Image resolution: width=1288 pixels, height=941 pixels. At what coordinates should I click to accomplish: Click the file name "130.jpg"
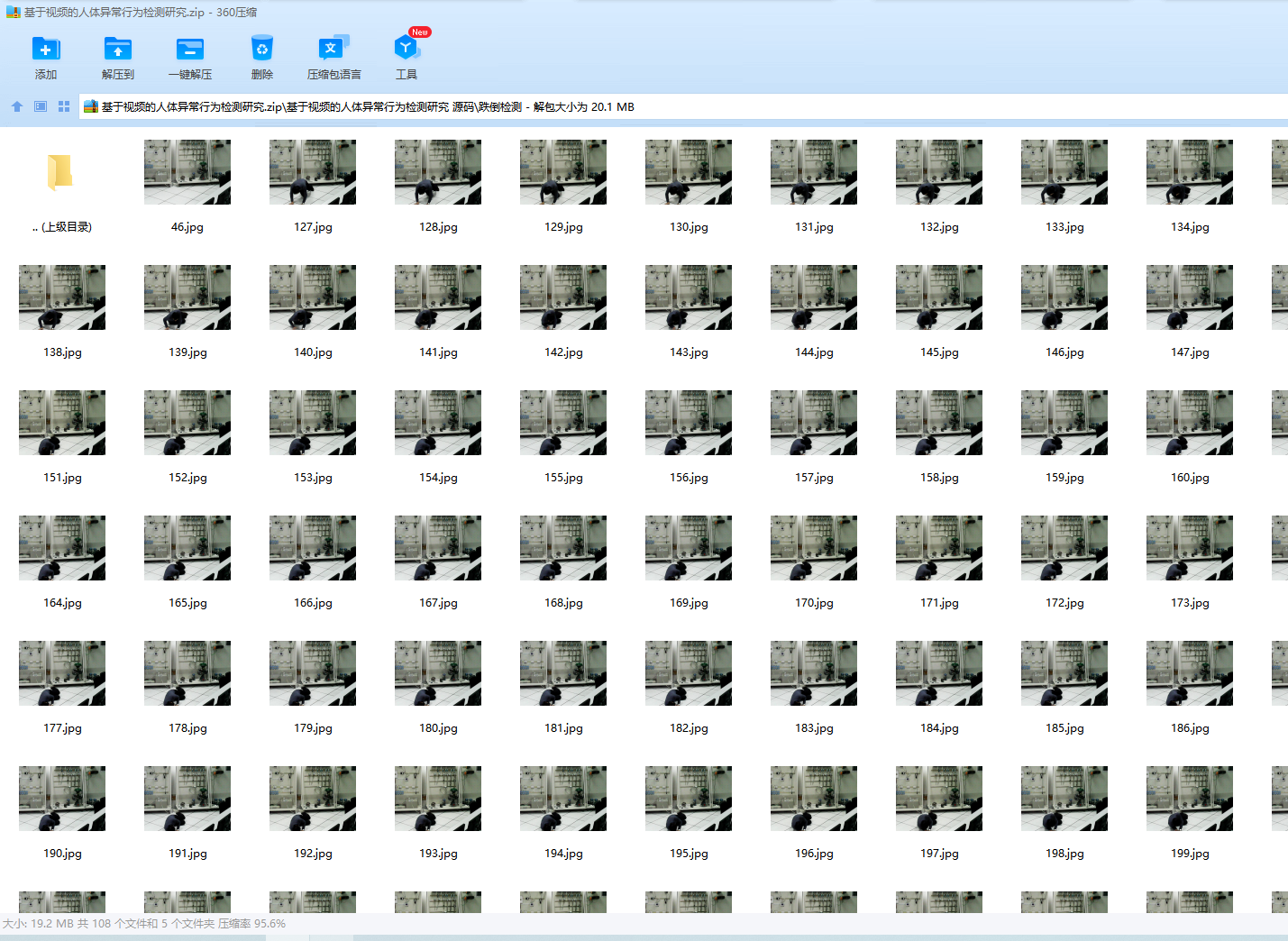[689, 227]
